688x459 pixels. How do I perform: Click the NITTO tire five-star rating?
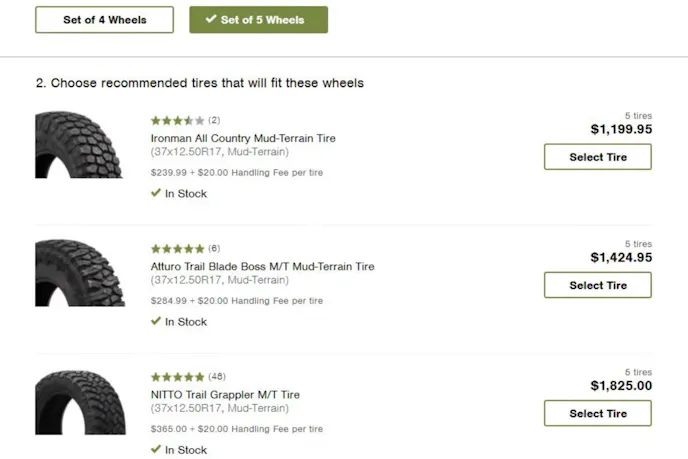[177, 377]
